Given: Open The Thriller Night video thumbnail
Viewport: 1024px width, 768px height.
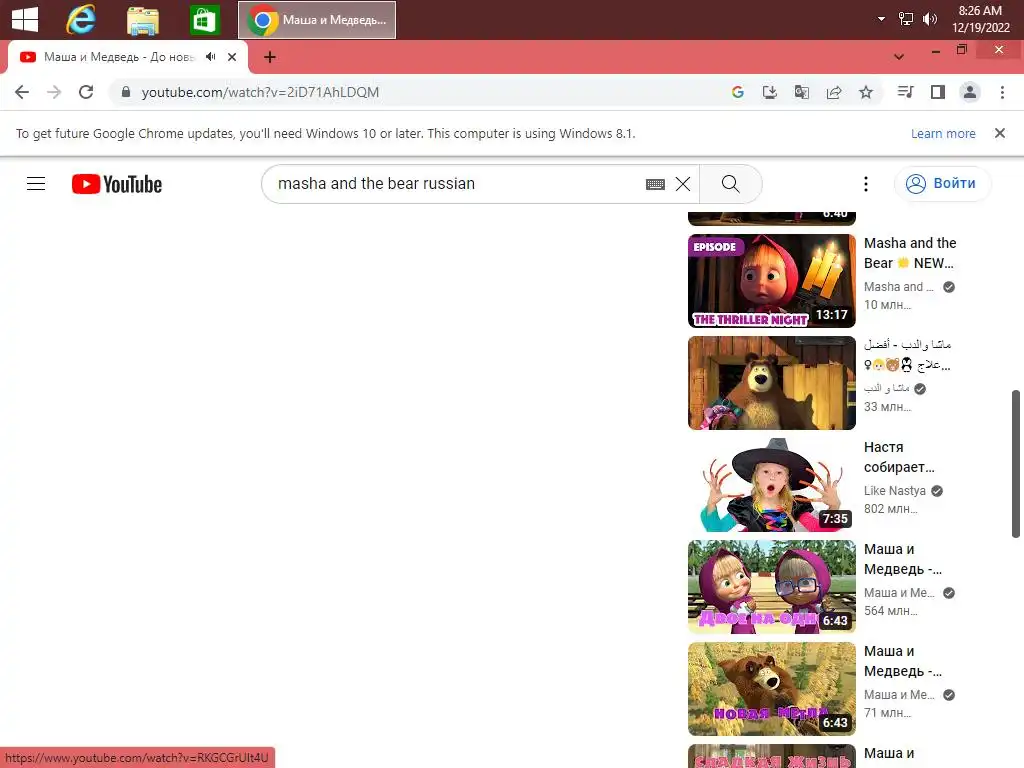Looking at the screenshot, I should pyautogui.click(x=771, y=281).
